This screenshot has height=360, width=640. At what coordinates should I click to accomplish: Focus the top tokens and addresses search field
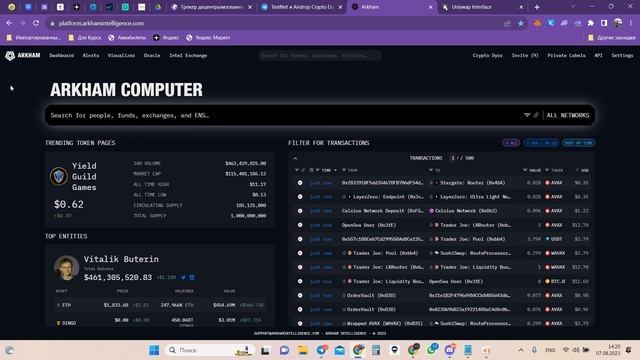(320, 55)
